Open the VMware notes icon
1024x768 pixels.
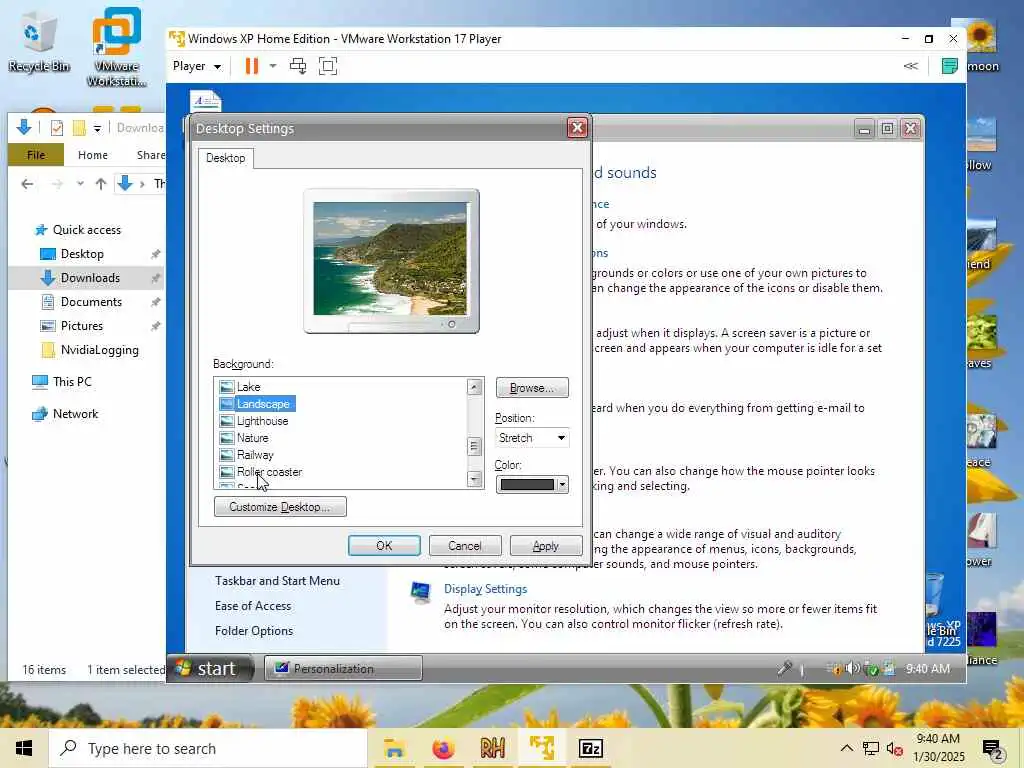[950, 66]
